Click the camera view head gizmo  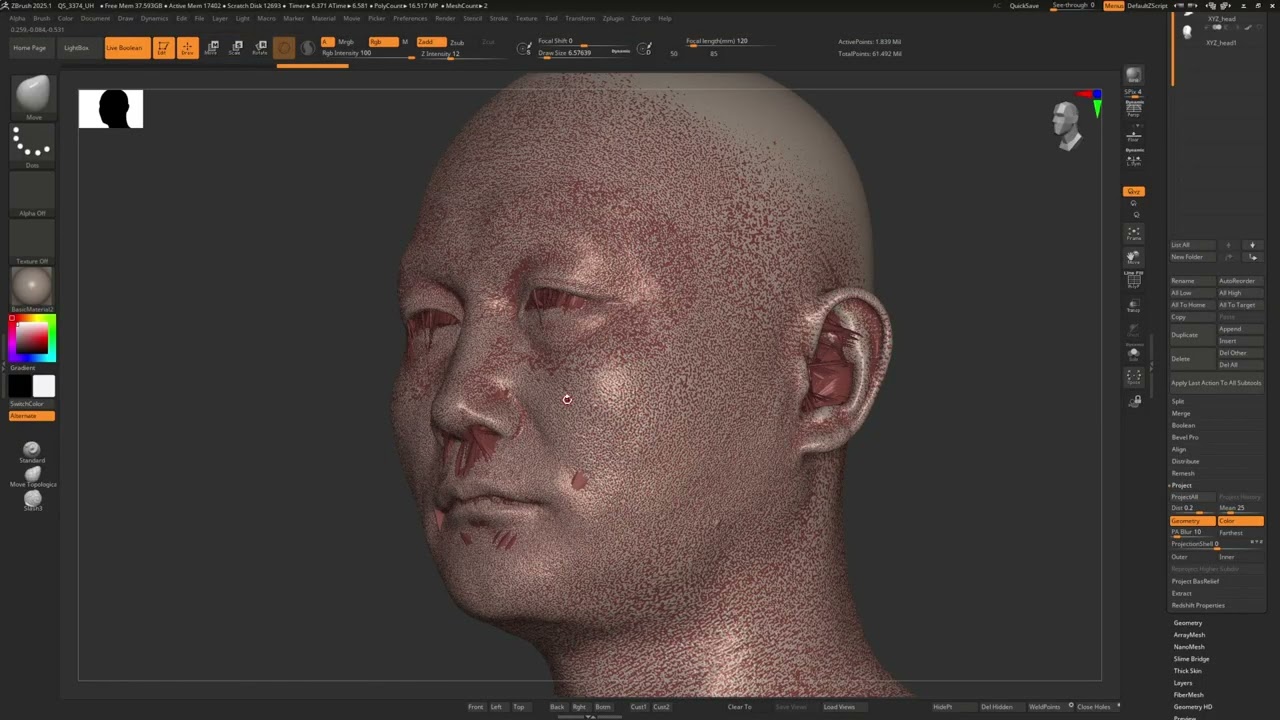click(x=1068, y=125)
